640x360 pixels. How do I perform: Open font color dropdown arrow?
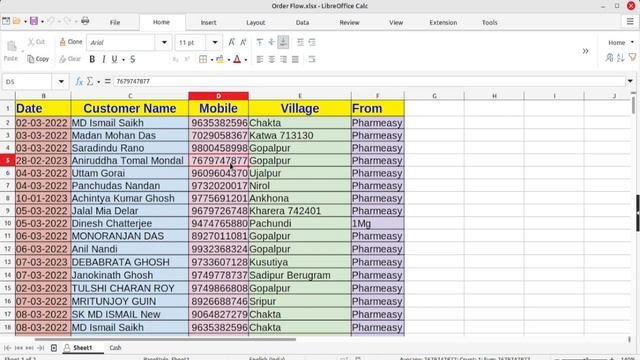click(x=246, y=60)
